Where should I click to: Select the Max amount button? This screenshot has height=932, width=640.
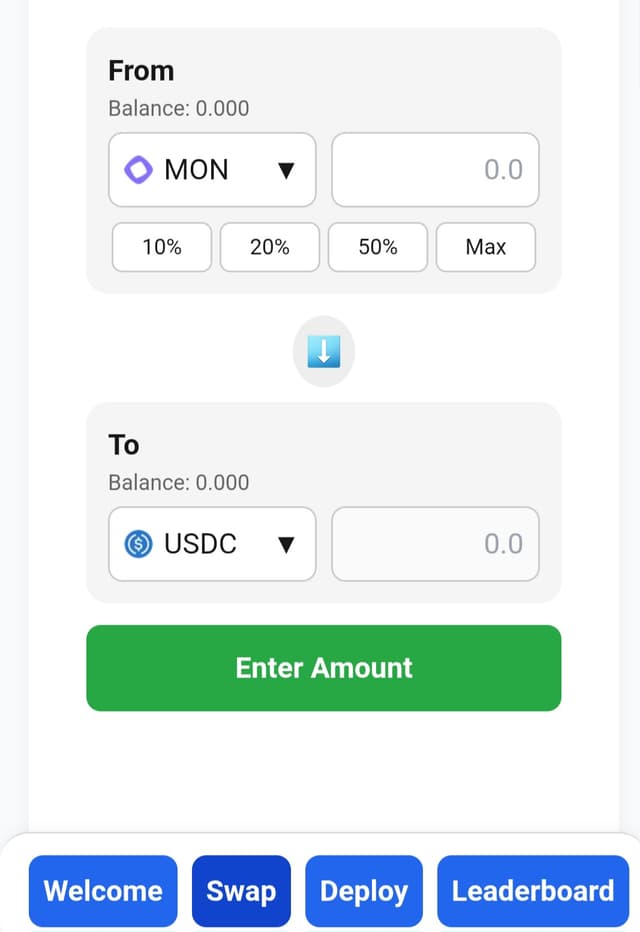click(486, 247)
